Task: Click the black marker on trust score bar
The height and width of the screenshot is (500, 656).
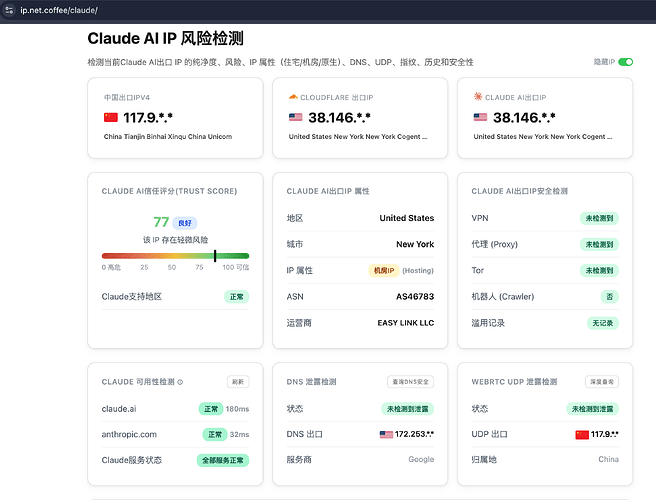Action: 215,256
